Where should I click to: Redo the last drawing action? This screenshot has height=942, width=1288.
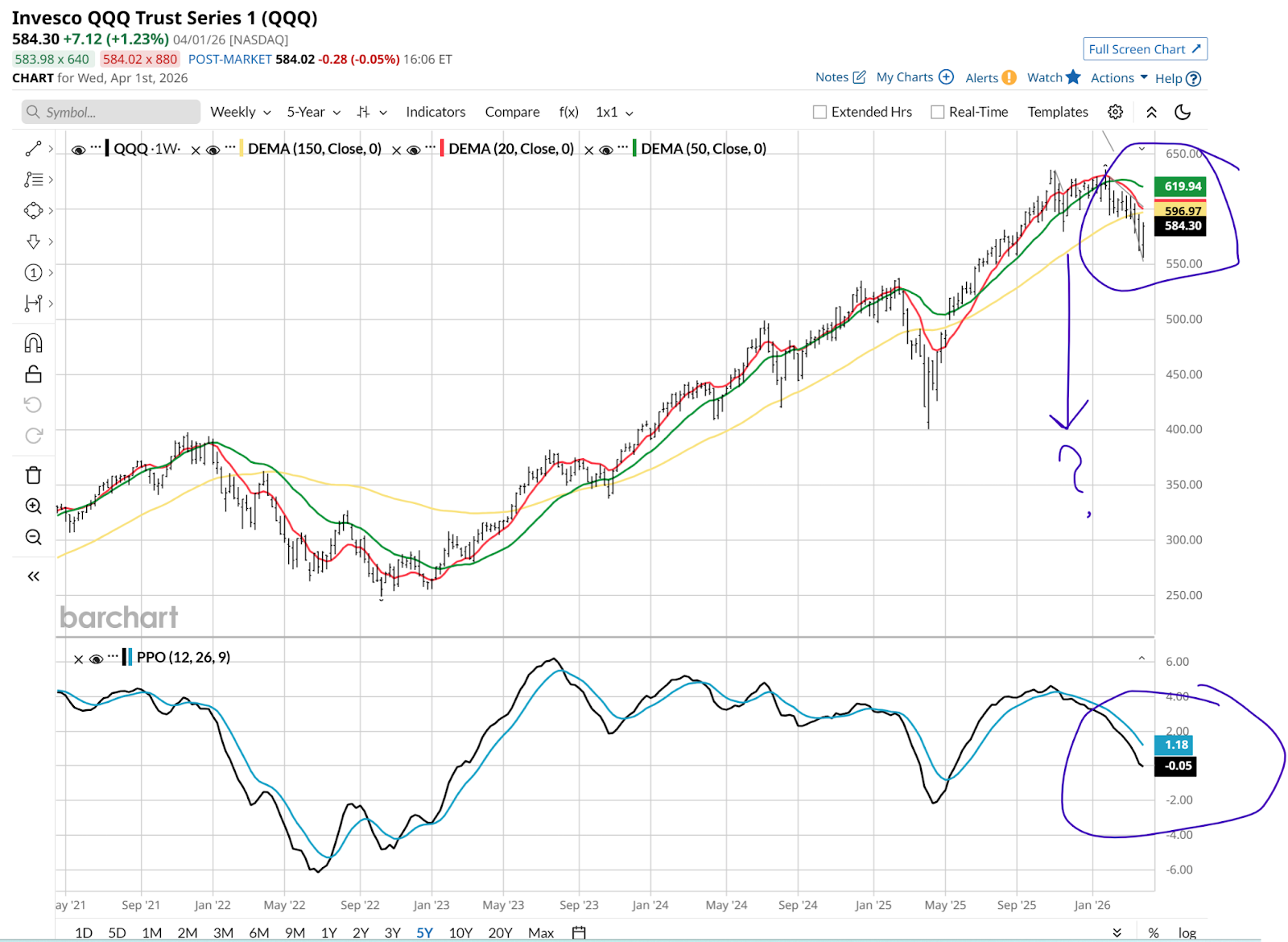coord(33,436)
